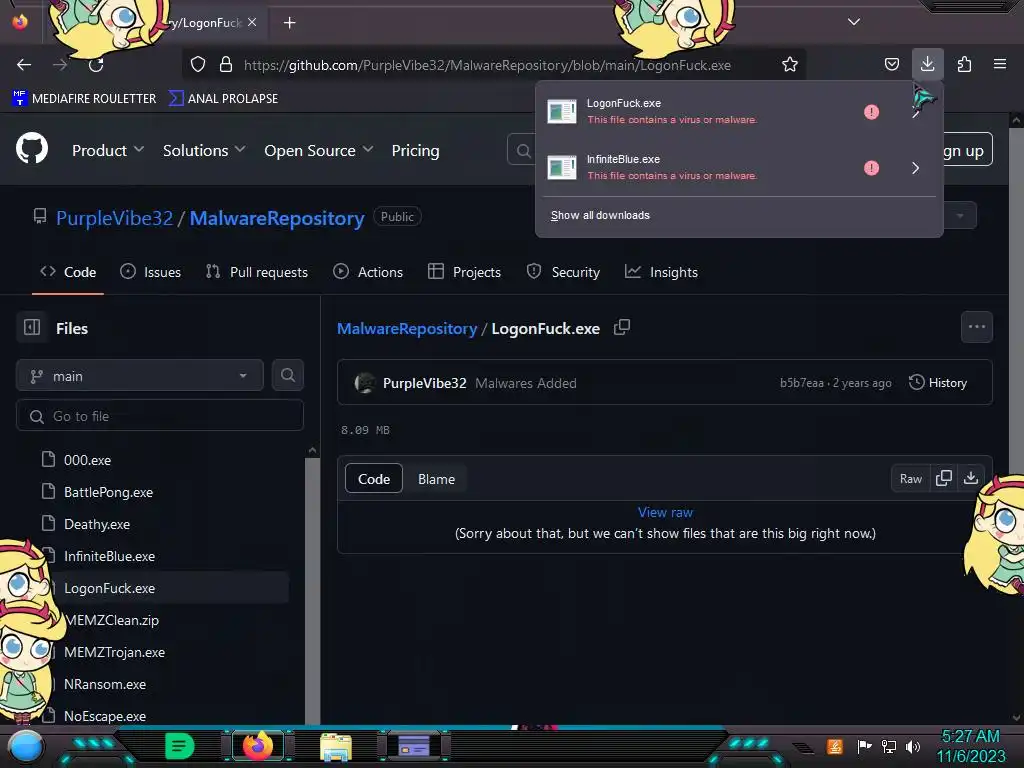Save page to Pocket icon
Screen dimensions: 1024x768
coord(891,65)
